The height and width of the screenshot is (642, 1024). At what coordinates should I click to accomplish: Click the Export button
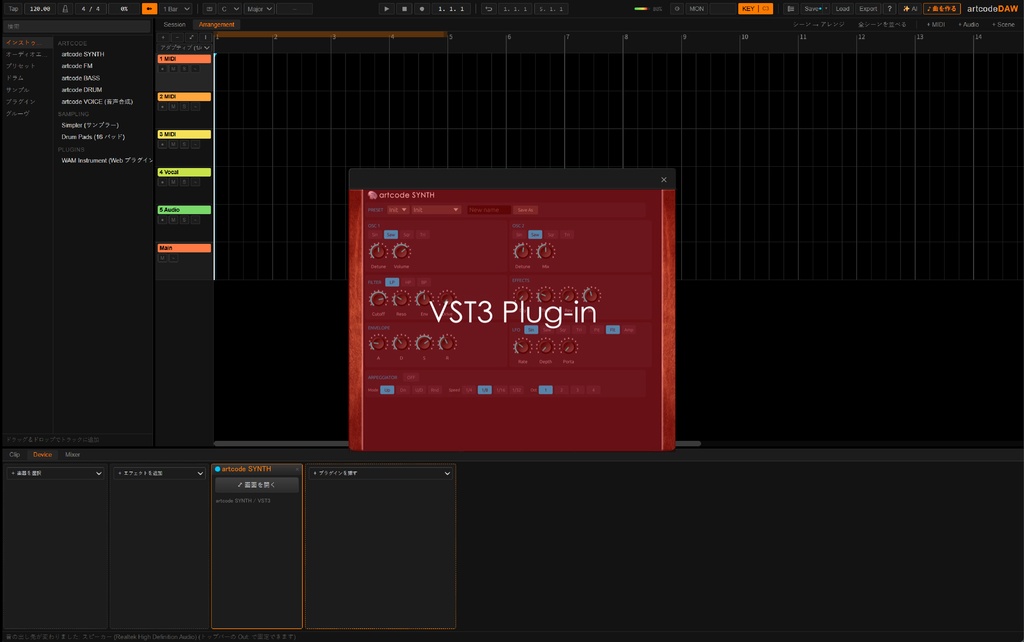click(868, 8)
